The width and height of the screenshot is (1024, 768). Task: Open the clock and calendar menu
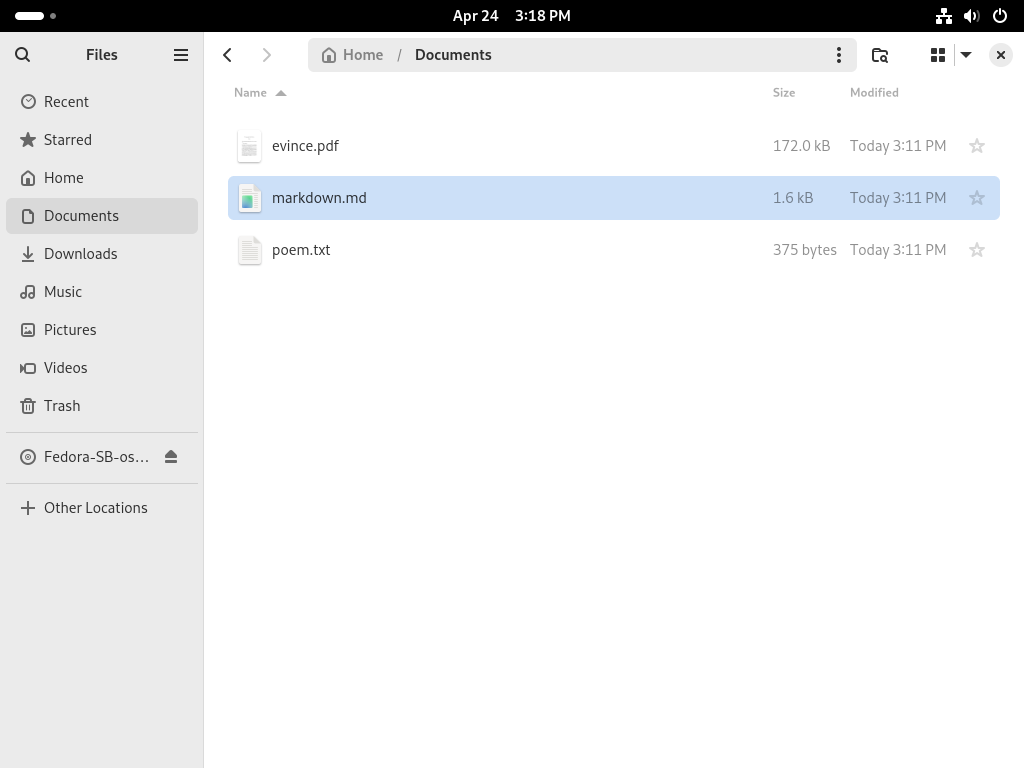tap(511, 16)
